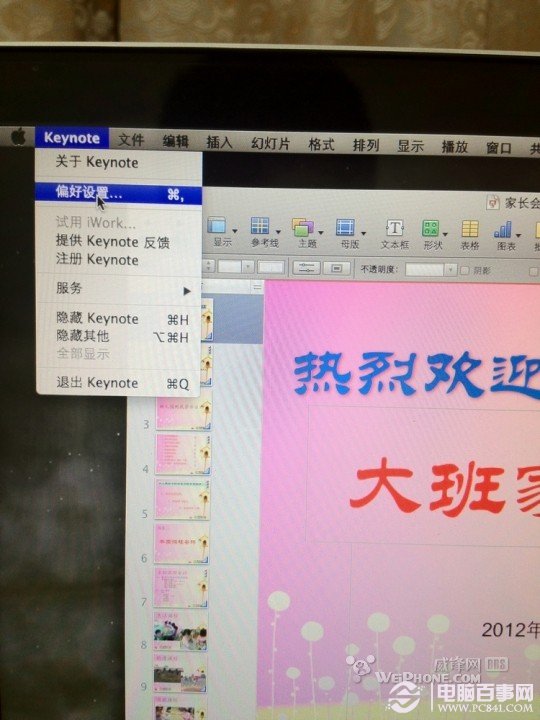
Task: Open the 排列 (Arrange) menu
Action: pos(366,146)
